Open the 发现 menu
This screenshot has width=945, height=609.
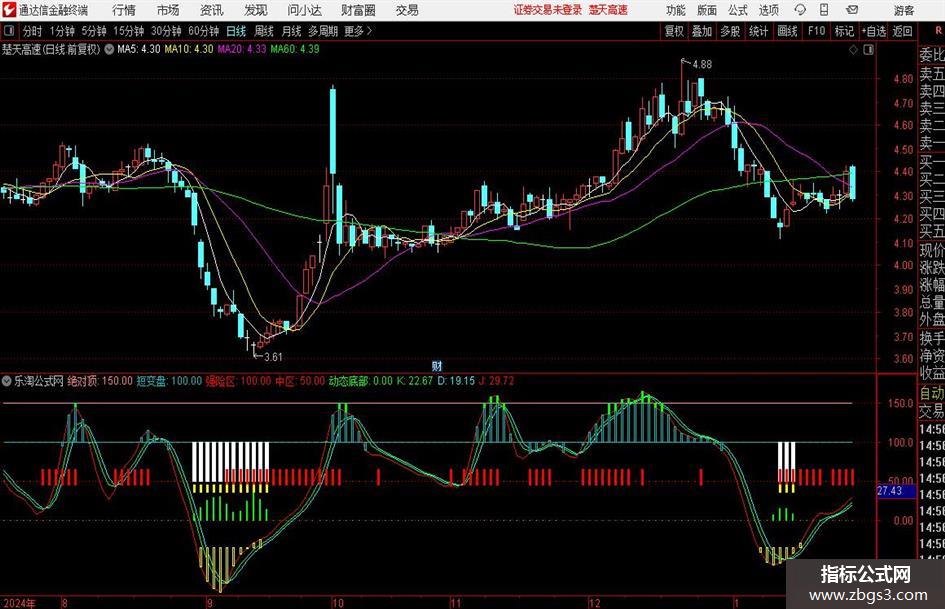coord(256,10)
